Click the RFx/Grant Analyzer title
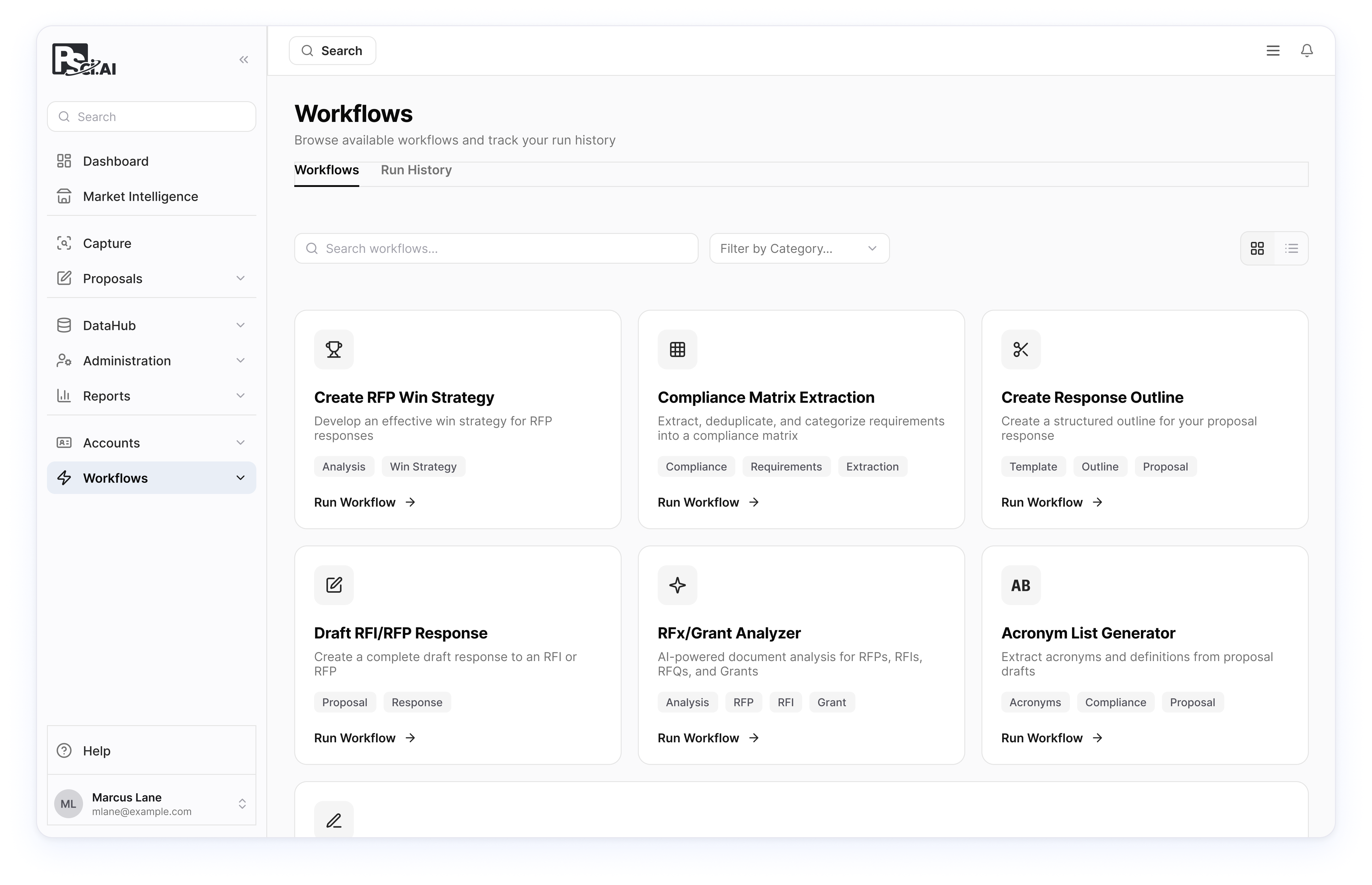This screenshot has height=885, width=1372. 729,633
